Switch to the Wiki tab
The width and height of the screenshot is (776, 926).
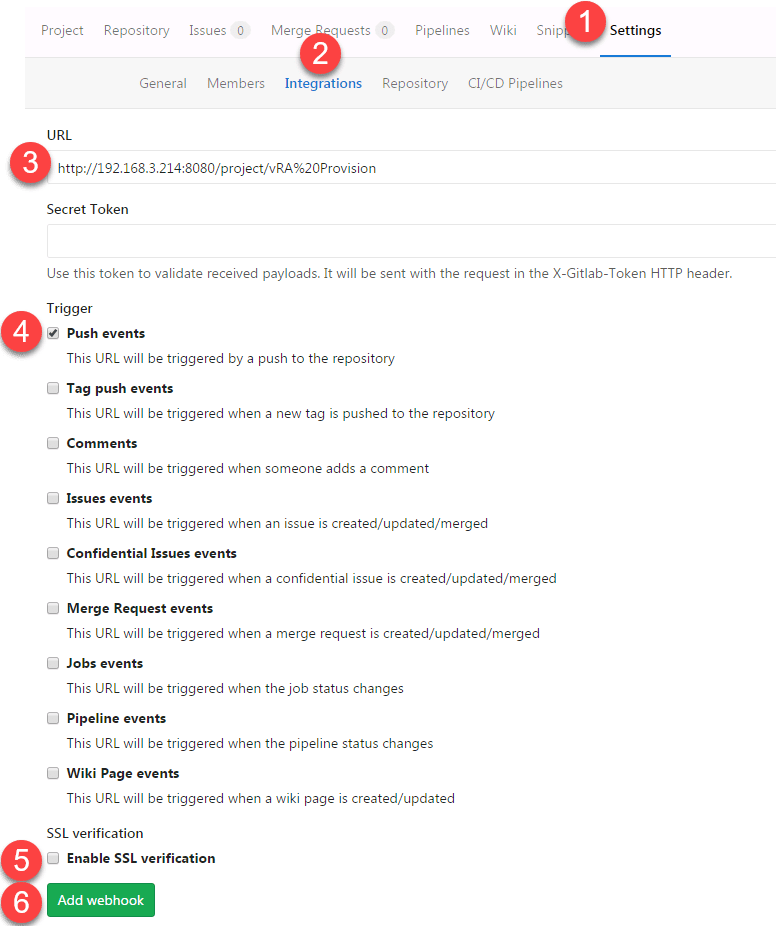503,30
